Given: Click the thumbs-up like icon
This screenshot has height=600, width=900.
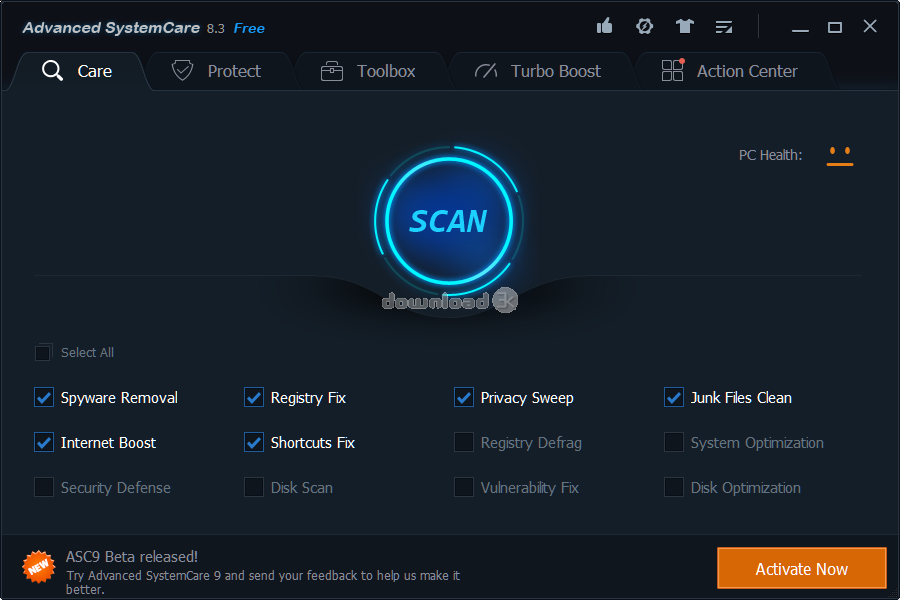Looking at the screenshot, I should point(604,26).
